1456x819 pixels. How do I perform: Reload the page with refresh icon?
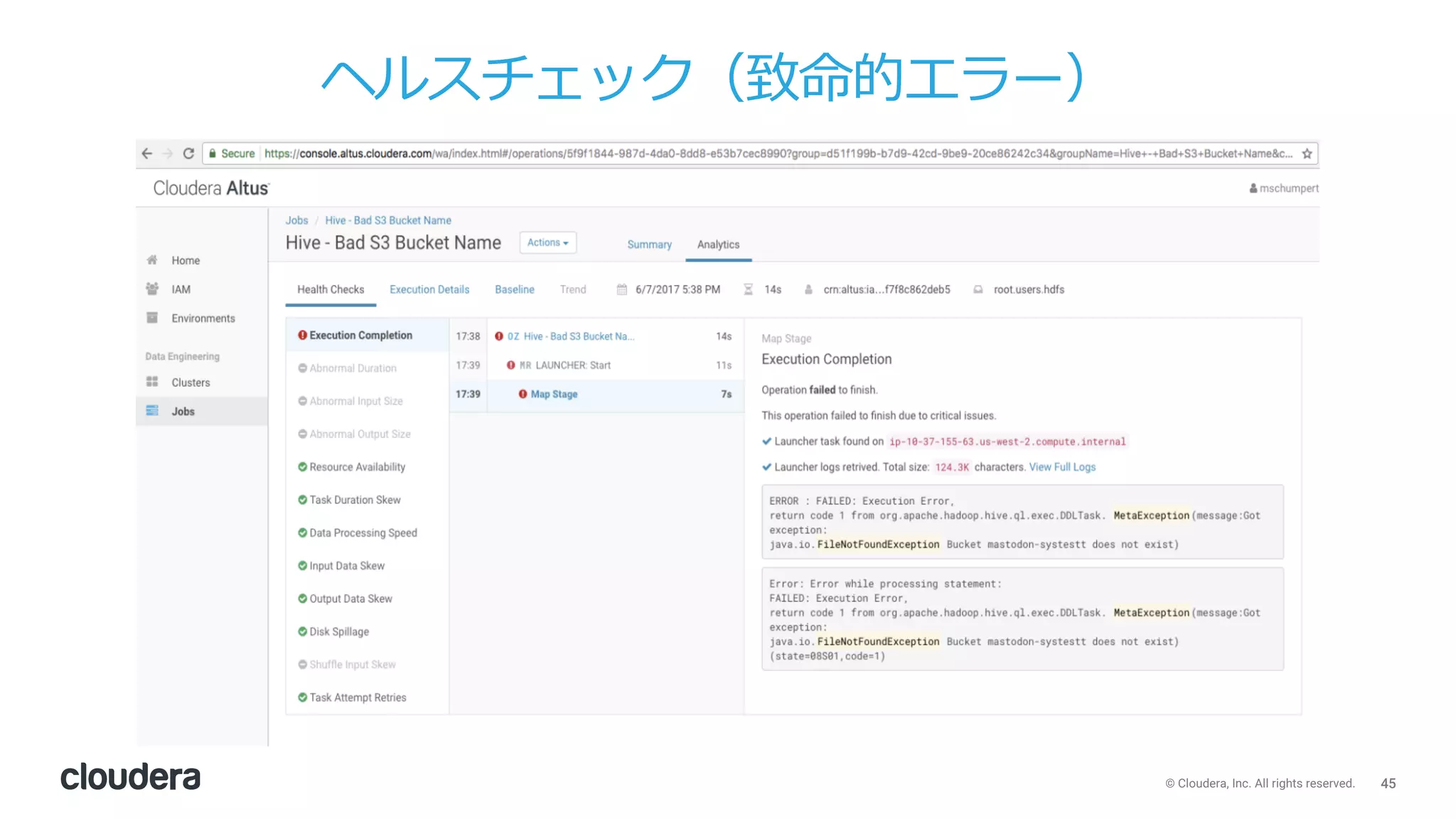pos(188,154)
